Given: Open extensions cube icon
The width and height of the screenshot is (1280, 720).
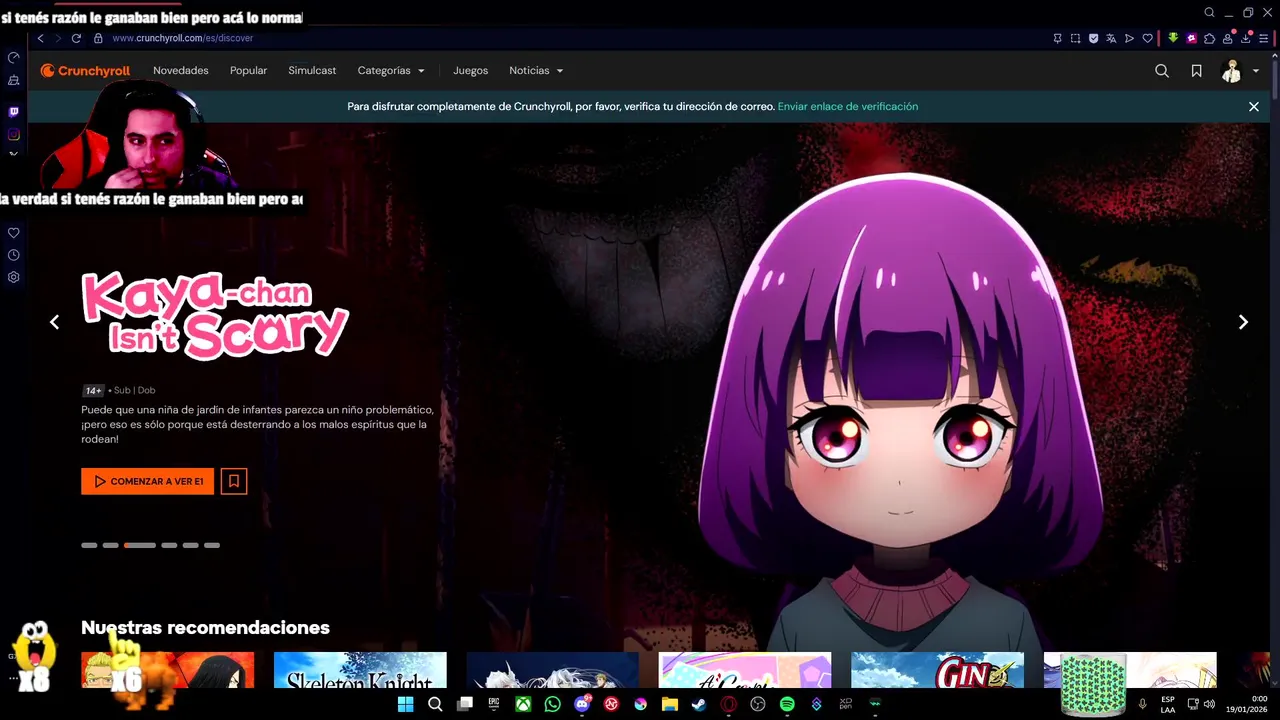Looking at the screenshot, I should pyautogui.click(x=1210, y=38).
